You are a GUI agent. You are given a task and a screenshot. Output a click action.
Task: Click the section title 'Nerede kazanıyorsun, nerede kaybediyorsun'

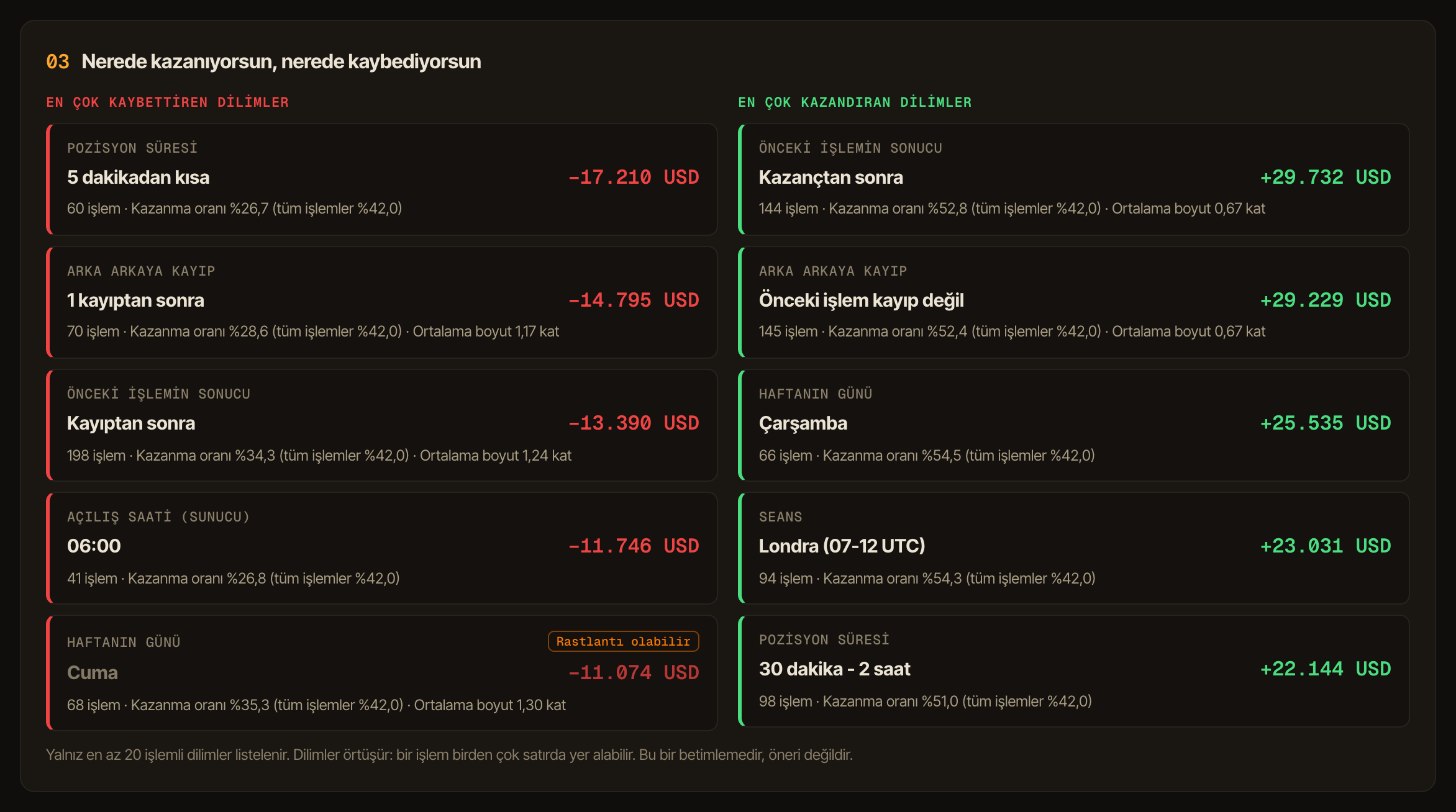click(281, 61)
